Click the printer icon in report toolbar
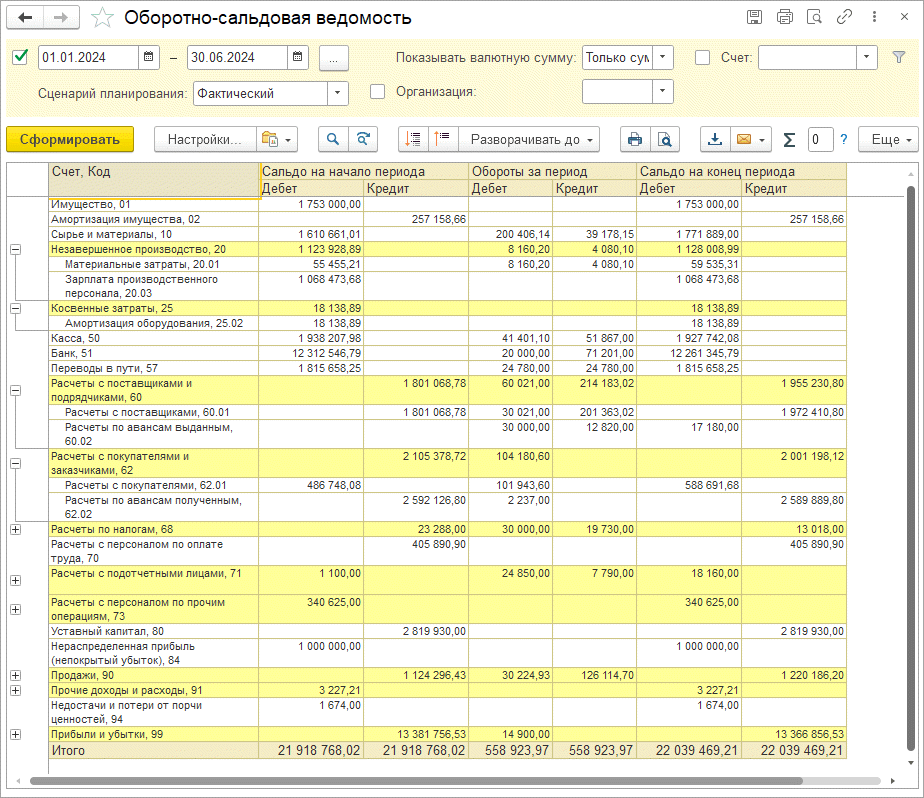 (635, 140)
